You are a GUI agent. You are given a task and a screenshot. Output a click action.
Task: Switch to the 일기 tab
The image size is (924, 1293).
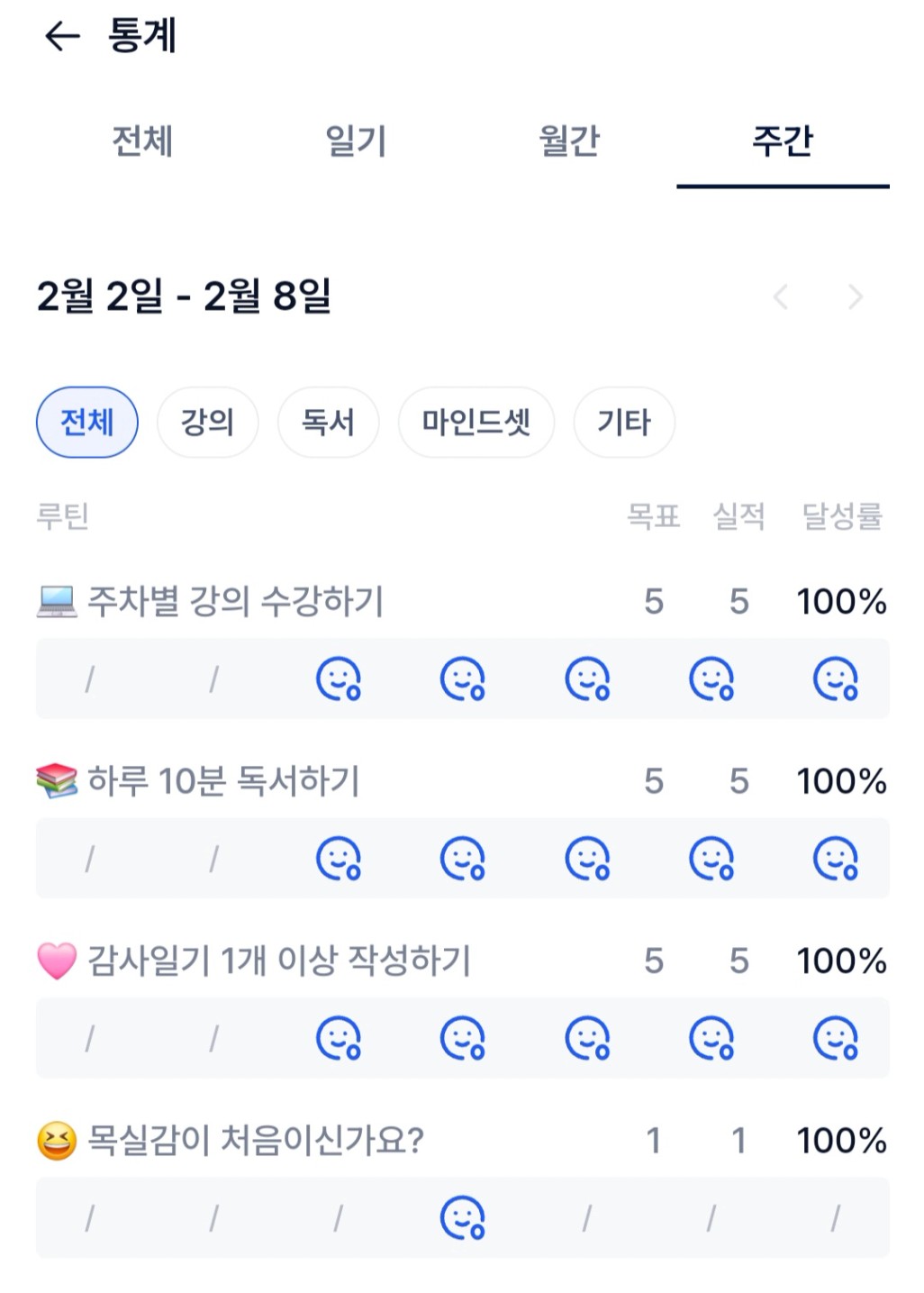tap(356, 141)
